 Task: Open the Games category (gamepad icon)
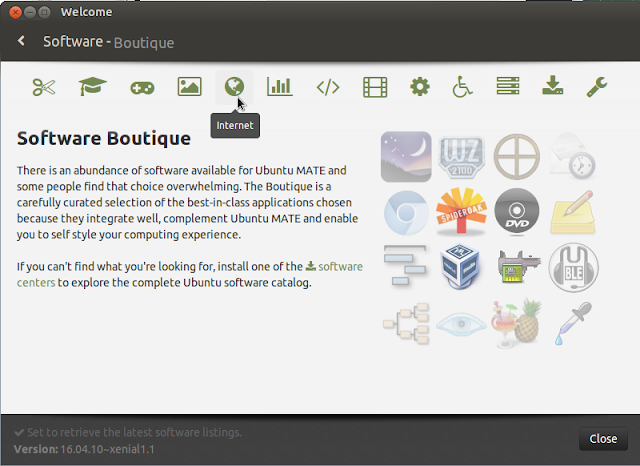point(142,87)
